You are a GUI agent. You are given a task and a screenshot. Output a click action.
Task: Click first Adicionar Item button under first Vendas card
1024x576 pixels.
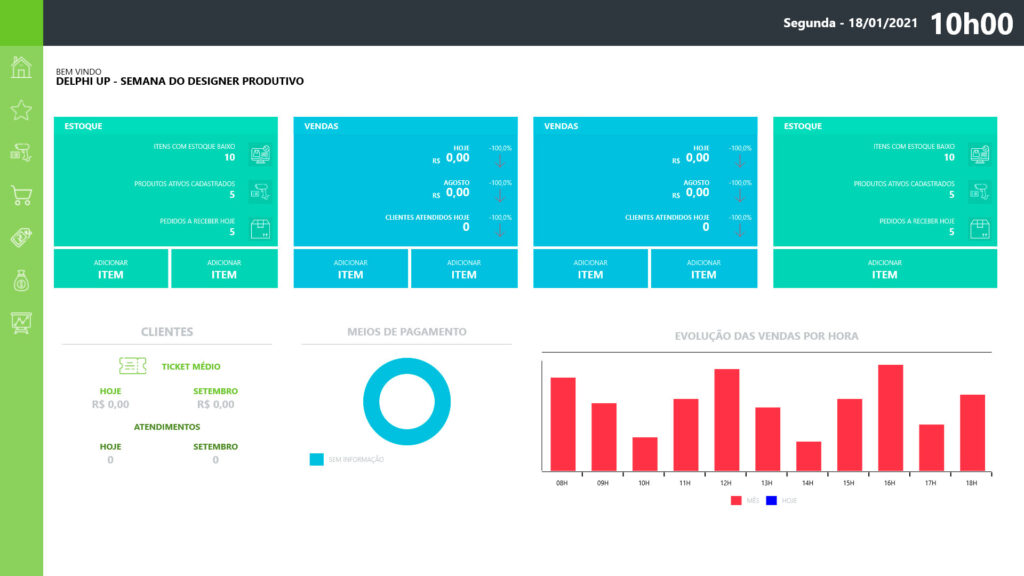[x=350, y=269]
